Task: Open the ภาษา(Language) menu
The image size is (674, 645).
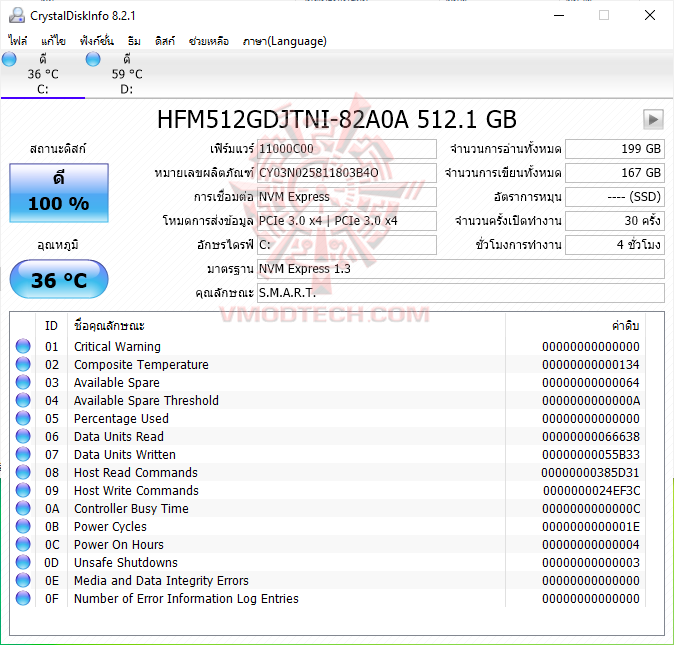Action: click(x=284, y=41)
